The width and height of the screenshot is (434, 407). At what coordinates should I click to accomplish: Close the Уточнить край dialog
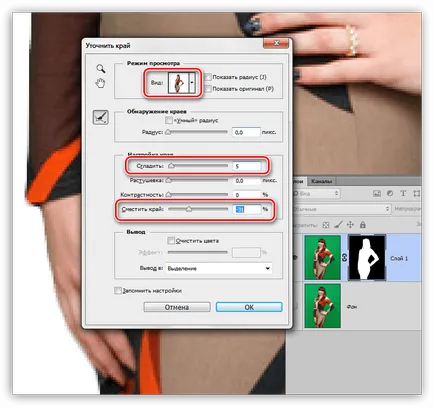click(x=276, y=43)
